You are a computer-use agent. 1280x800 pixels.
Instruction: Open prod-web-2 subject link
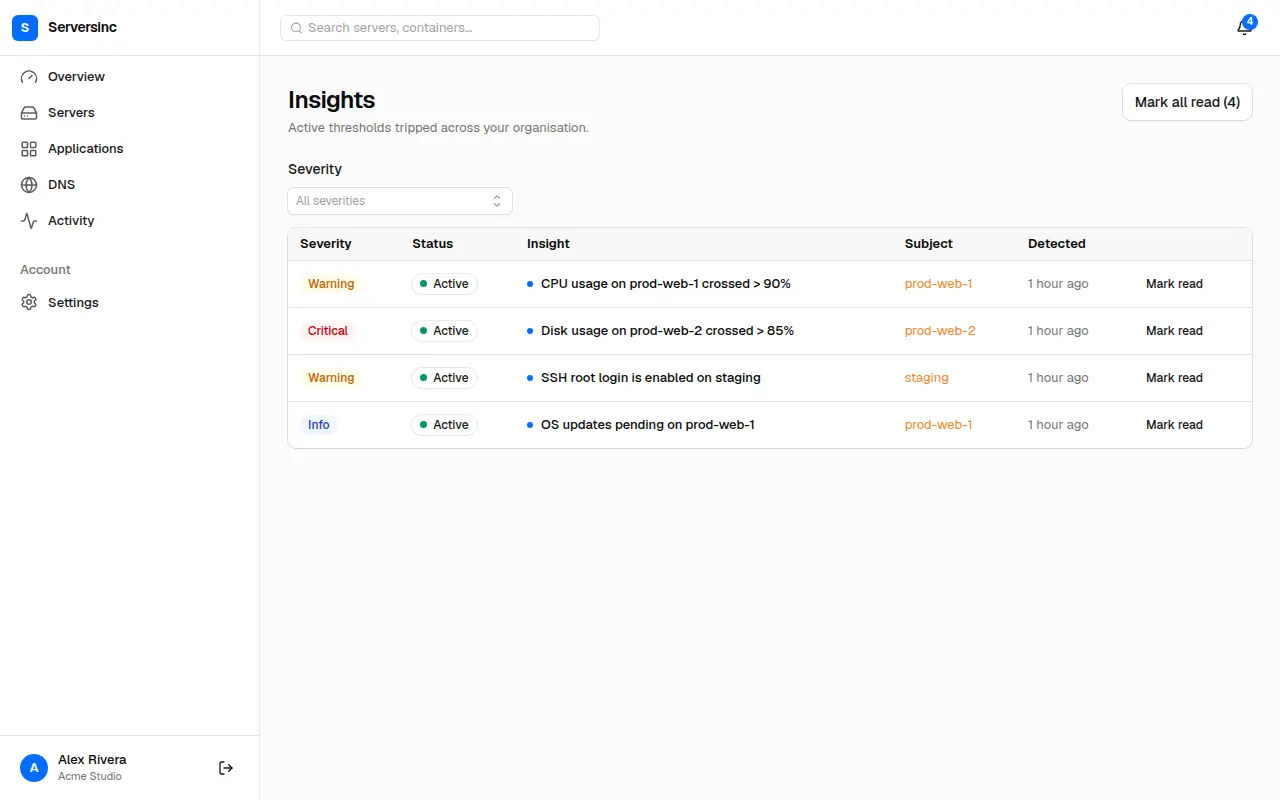pyautogui.click(x=940, y=331)
